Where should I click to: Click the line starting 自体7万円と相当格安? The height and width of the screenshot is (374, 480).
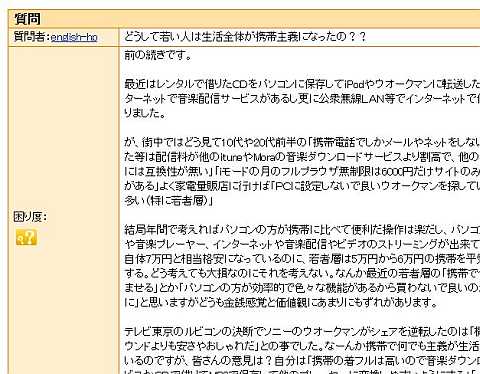tap(302, 259)
